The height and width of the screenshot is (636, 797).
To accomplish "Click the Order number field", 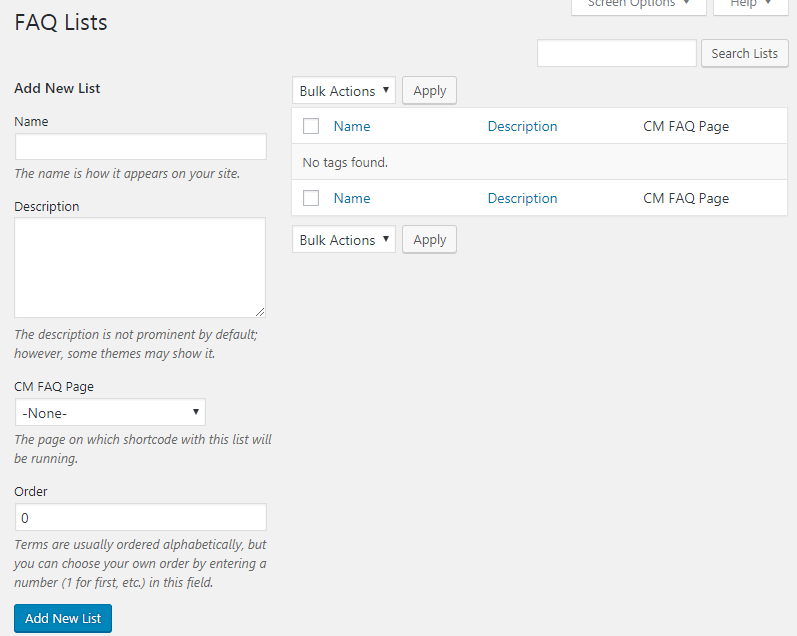I will (140, 517).
